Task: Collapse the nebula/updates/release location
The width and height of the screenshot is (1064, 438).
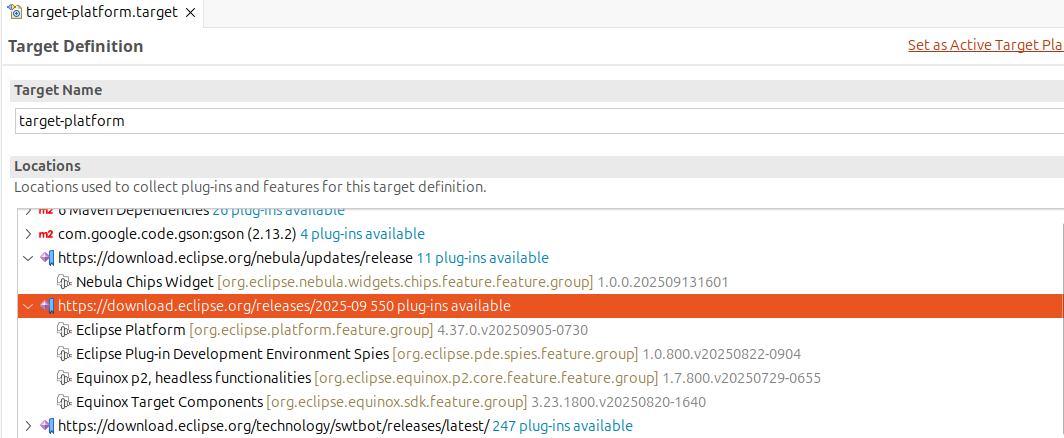Action: coord(27,258)
